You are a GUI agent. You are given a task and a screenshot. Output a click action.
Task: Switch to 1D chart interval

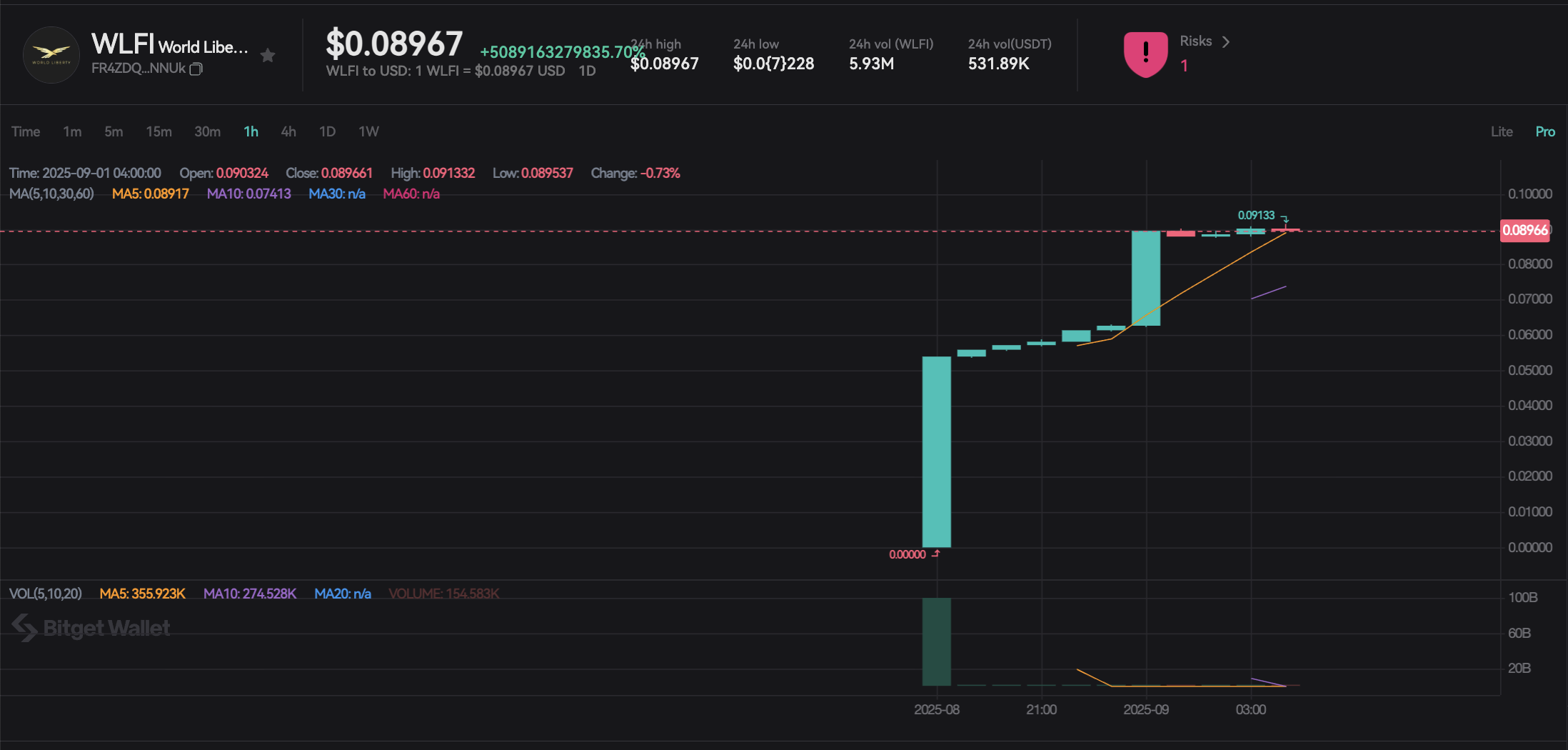click(x=327, y=131)
